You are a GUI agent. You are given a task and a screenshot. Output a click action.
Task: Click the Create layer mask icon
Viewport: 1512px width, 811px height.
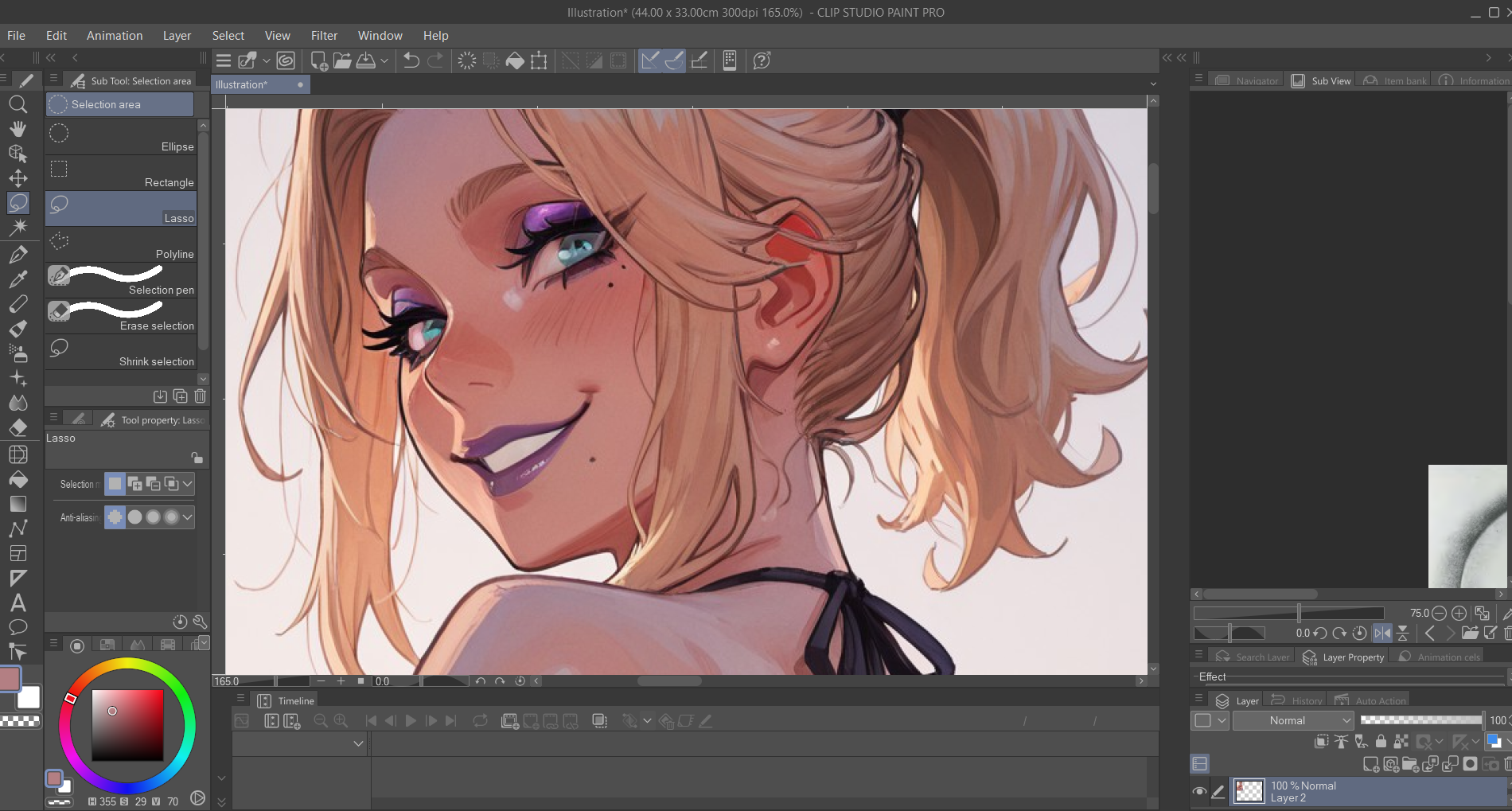(1471, 764)
